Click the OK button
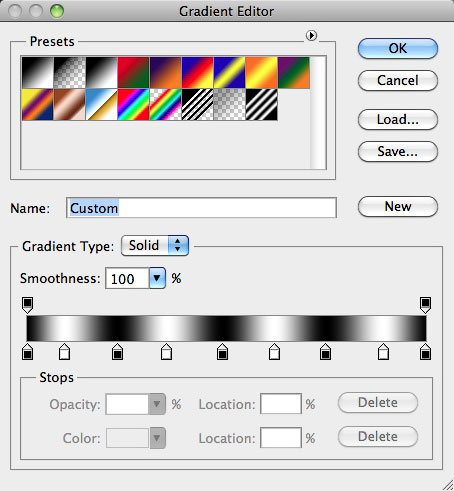 [x=398, y=49]
